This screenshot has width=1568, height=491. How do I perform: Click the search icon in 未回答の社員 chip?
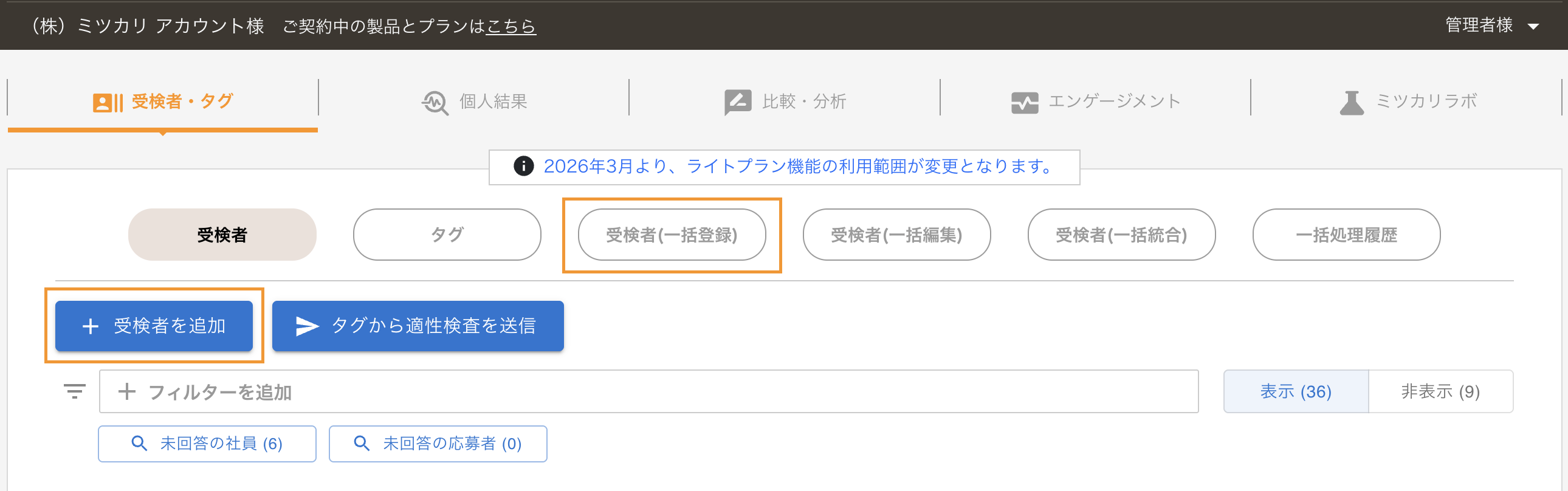139,444
